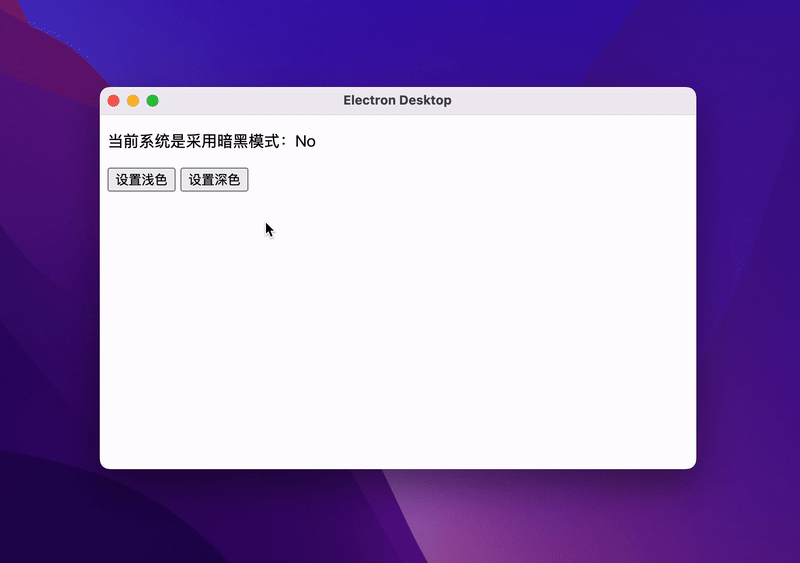Click the 设置浅色 button

click(x=141, y=180)
